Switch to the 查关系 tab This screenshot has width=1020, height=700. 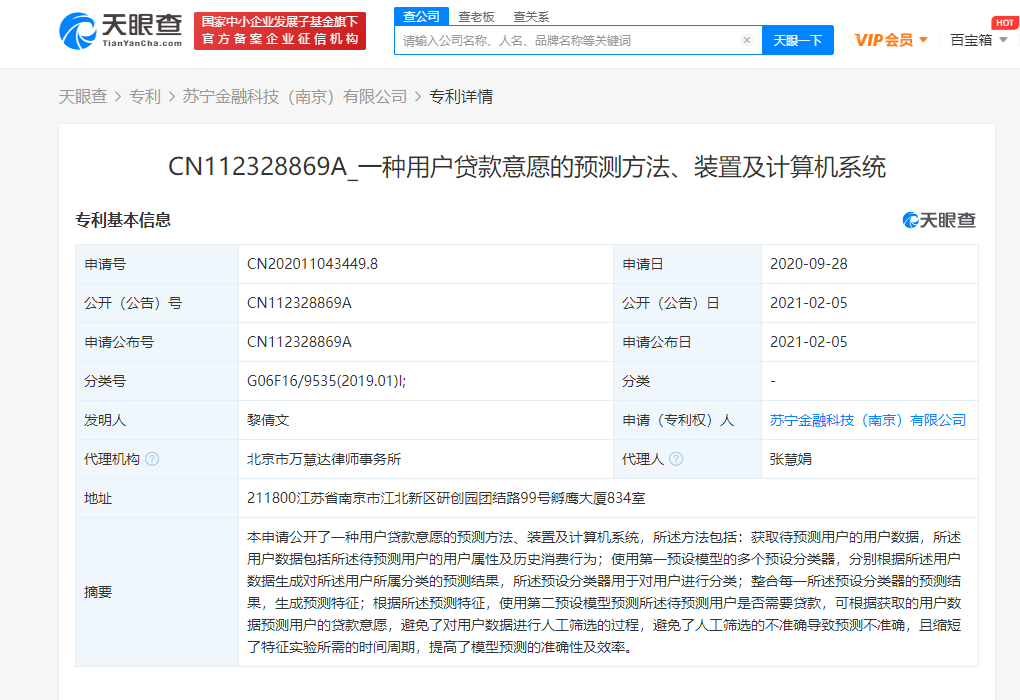pyautogui.click(x=530, y=17)
